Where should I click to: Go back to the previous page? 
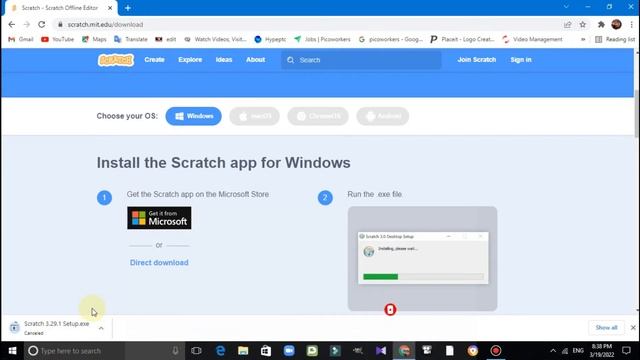pos(11,24)
